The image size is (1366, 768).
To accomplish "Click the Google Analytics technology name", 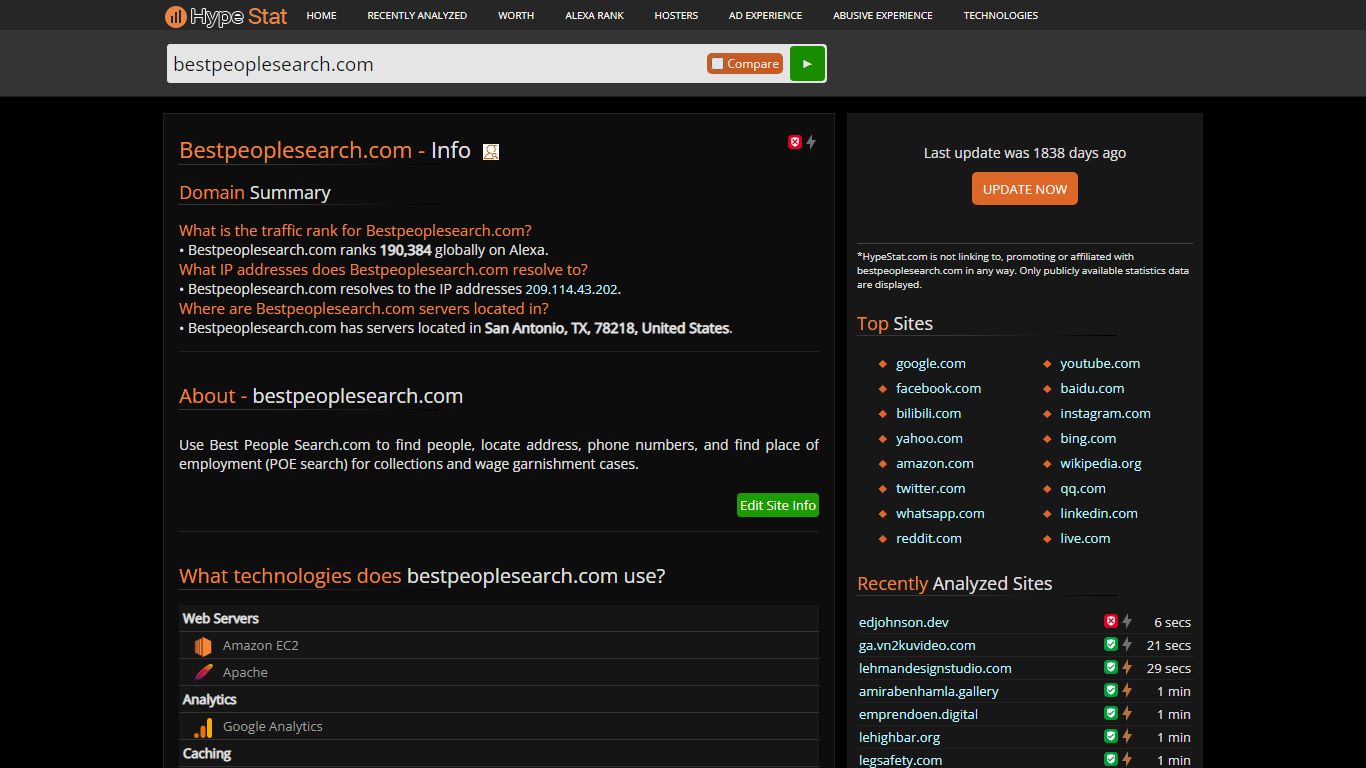I will (273, 727).
